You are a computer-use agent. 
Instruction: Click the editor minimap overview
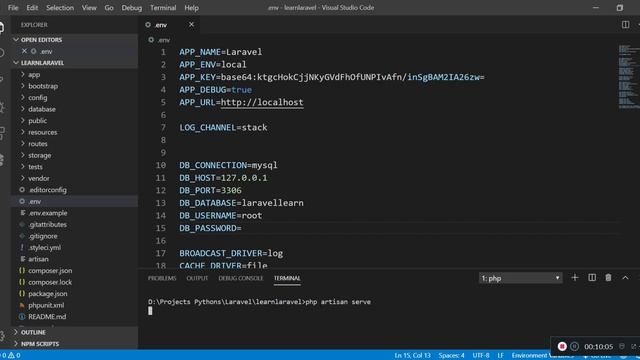629,77
